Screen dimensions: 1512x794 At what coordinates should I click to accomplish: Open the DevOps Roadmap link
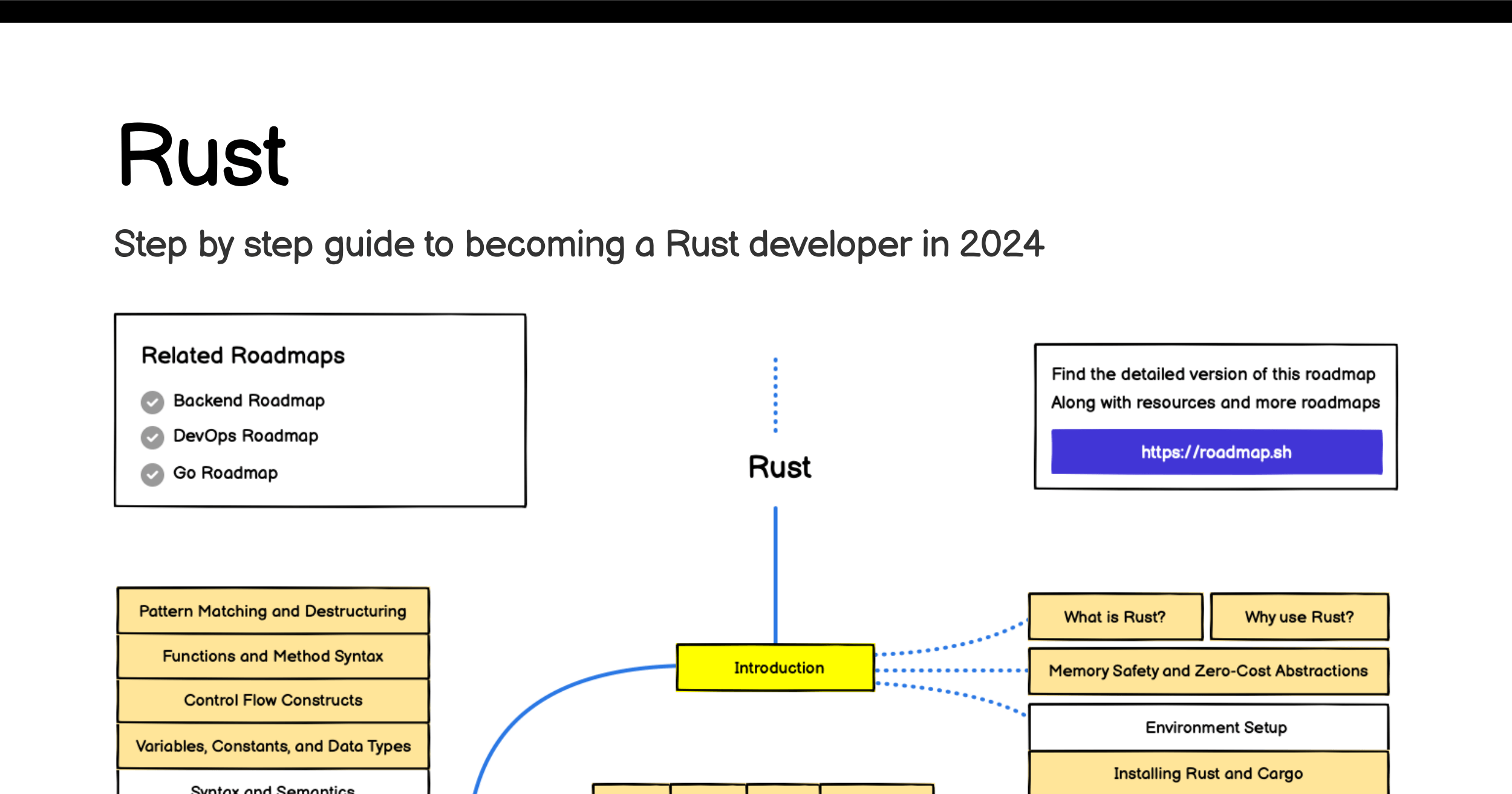[246, 436]
